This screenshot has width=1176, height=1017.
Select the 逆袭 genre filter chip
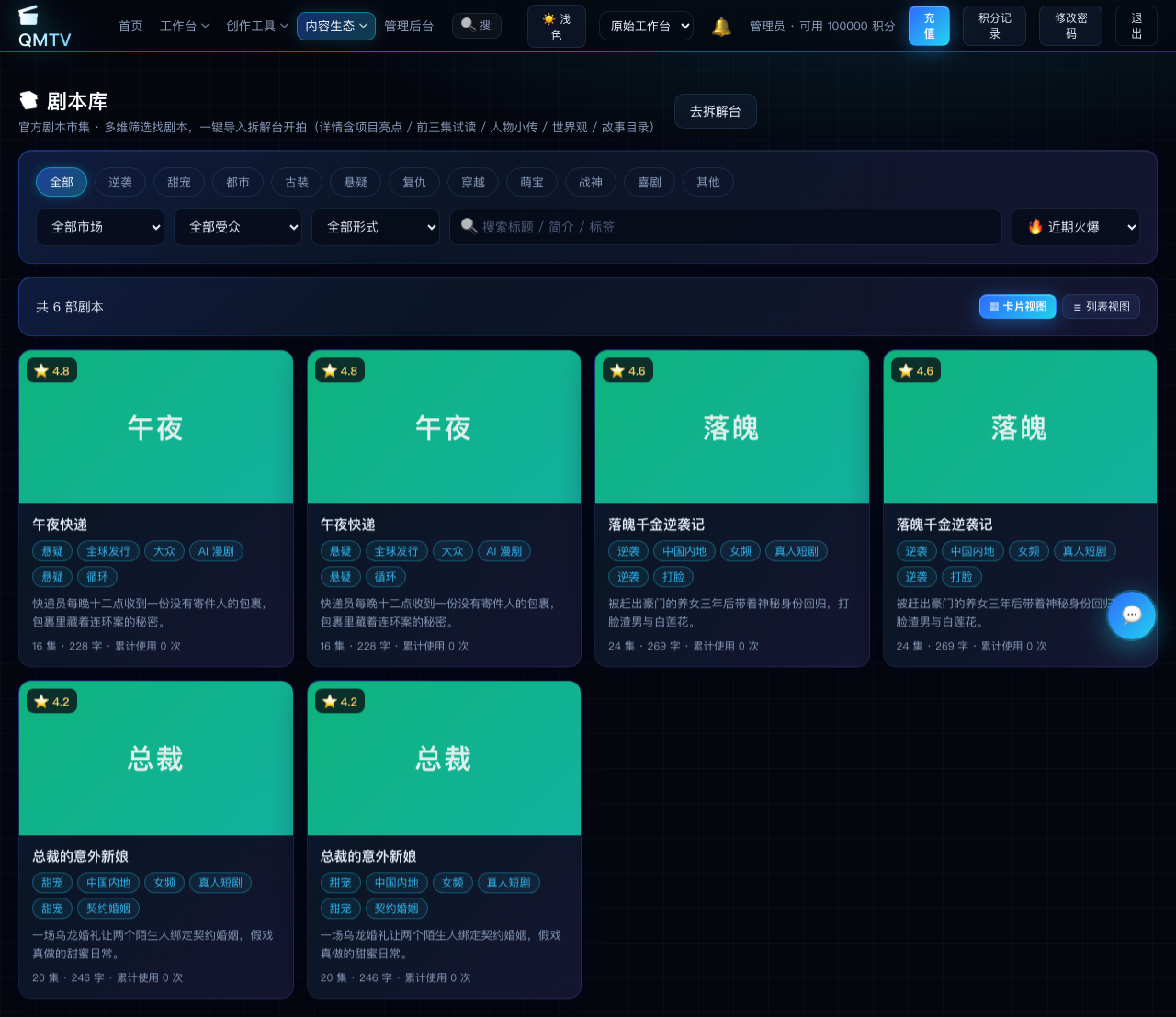pyautogui.click(x=120, y=182)
